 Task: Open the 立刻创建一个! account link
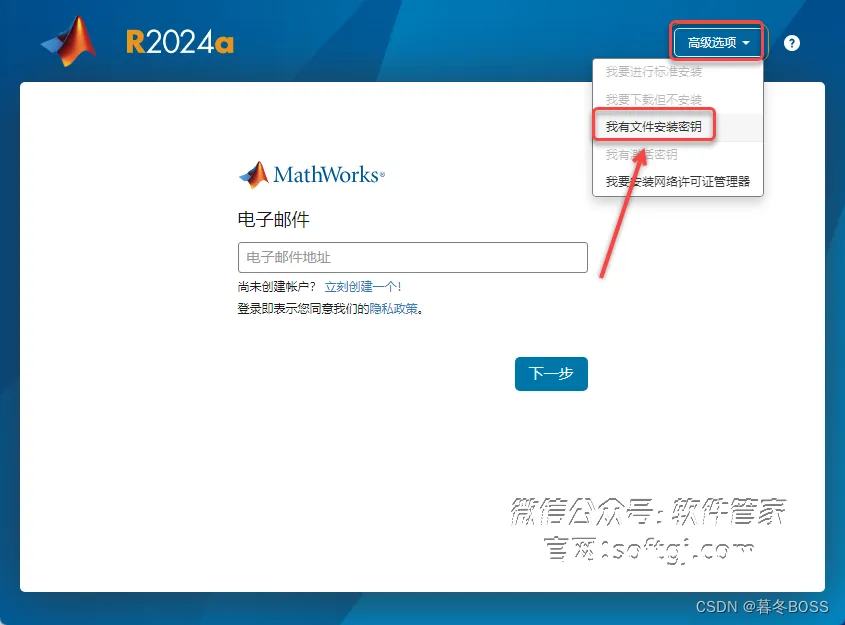[x=363, y=287]
